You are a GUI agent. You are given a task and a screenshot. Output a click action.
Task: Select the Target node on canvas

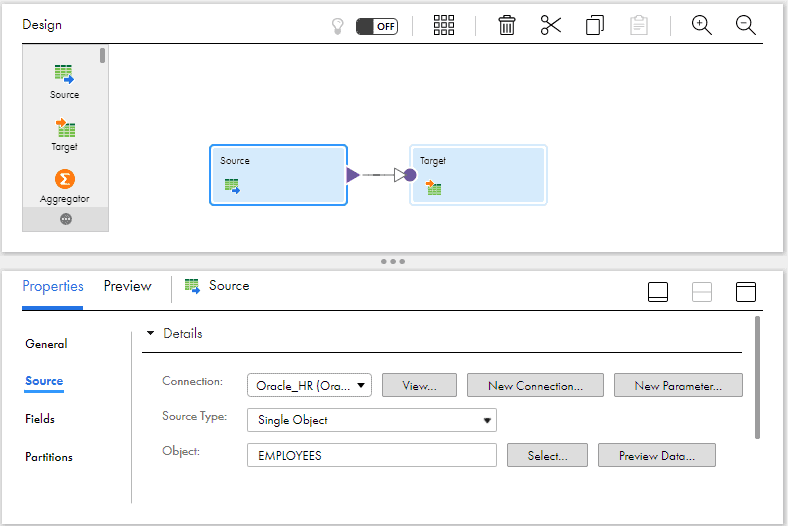(478, 175)
